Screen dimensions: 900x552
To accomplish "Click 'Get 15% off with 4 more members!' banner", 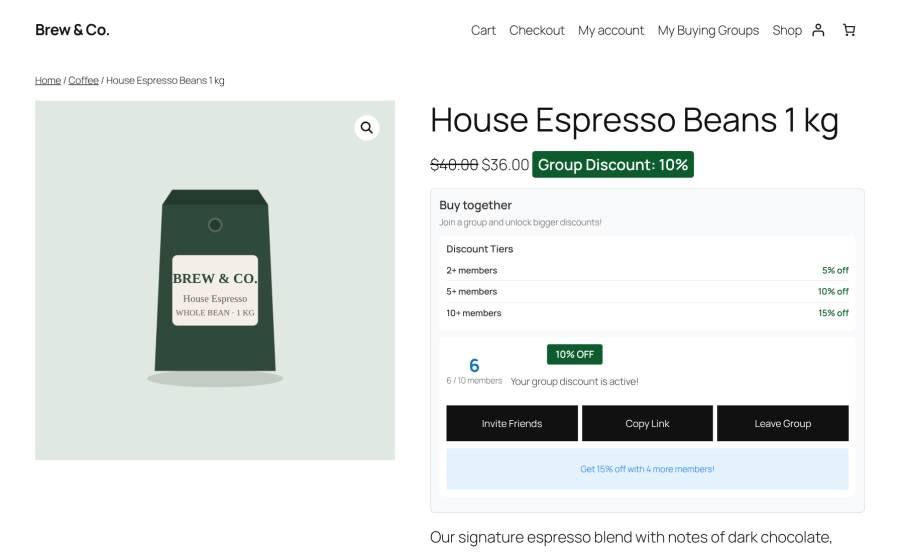I will point(647,469).
